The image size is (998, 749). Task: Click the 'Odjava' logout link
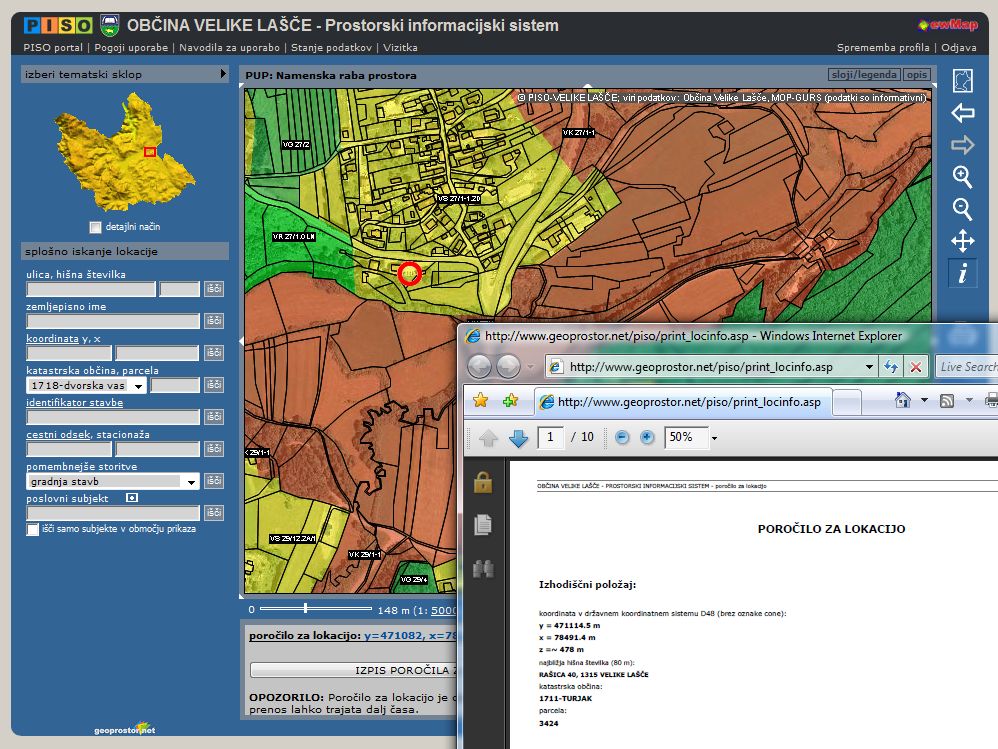click(x=959, y=47)
